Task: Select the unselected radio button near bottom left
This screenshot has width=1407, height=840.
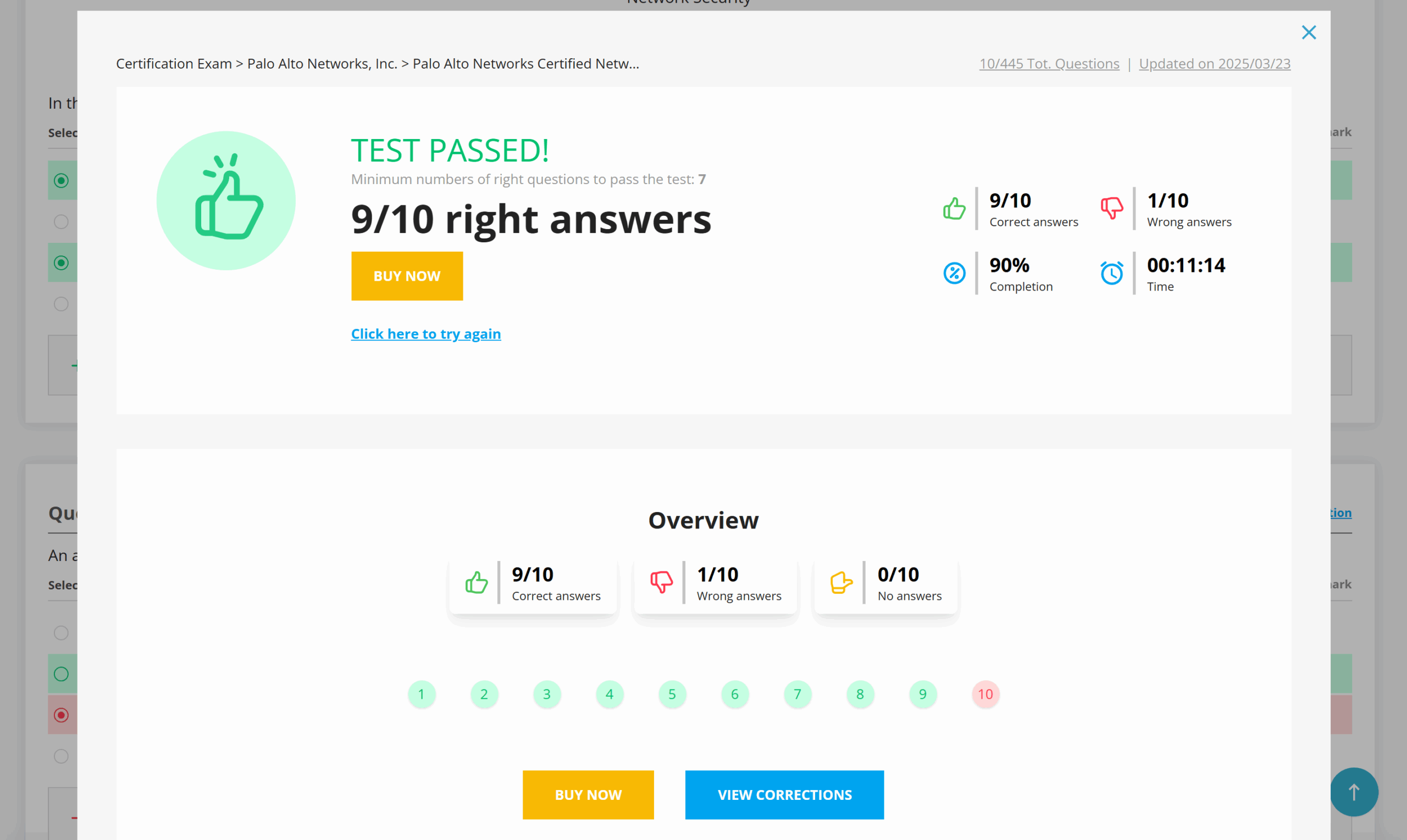Action: point(61,756)
